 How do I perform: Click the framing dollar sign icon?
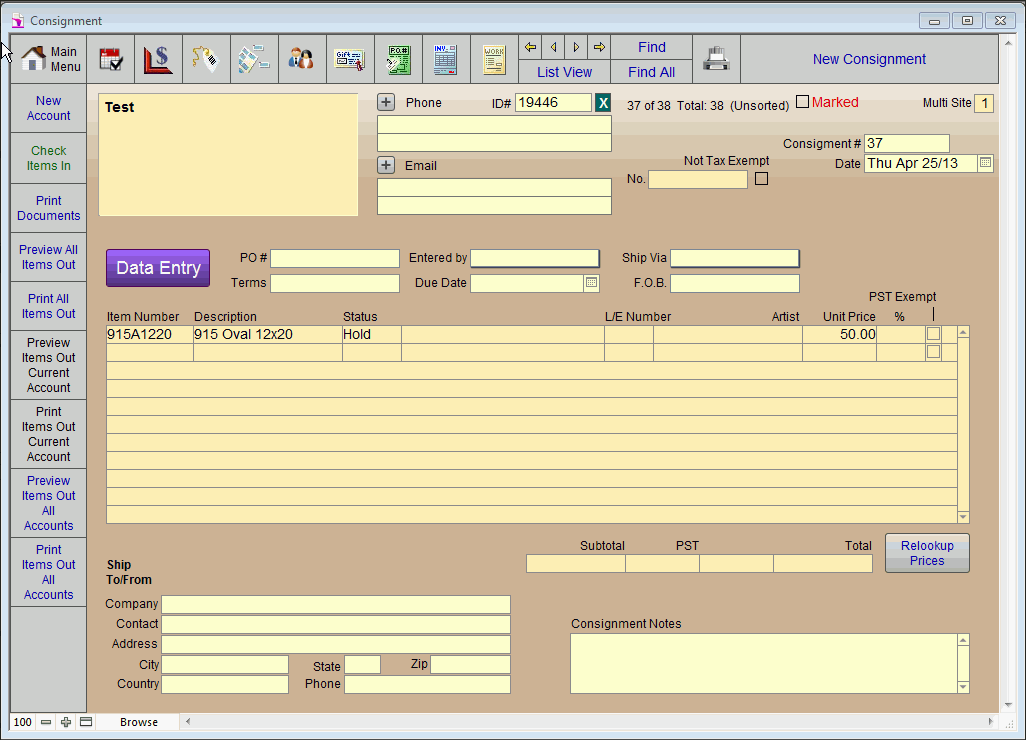pos(158,59)
